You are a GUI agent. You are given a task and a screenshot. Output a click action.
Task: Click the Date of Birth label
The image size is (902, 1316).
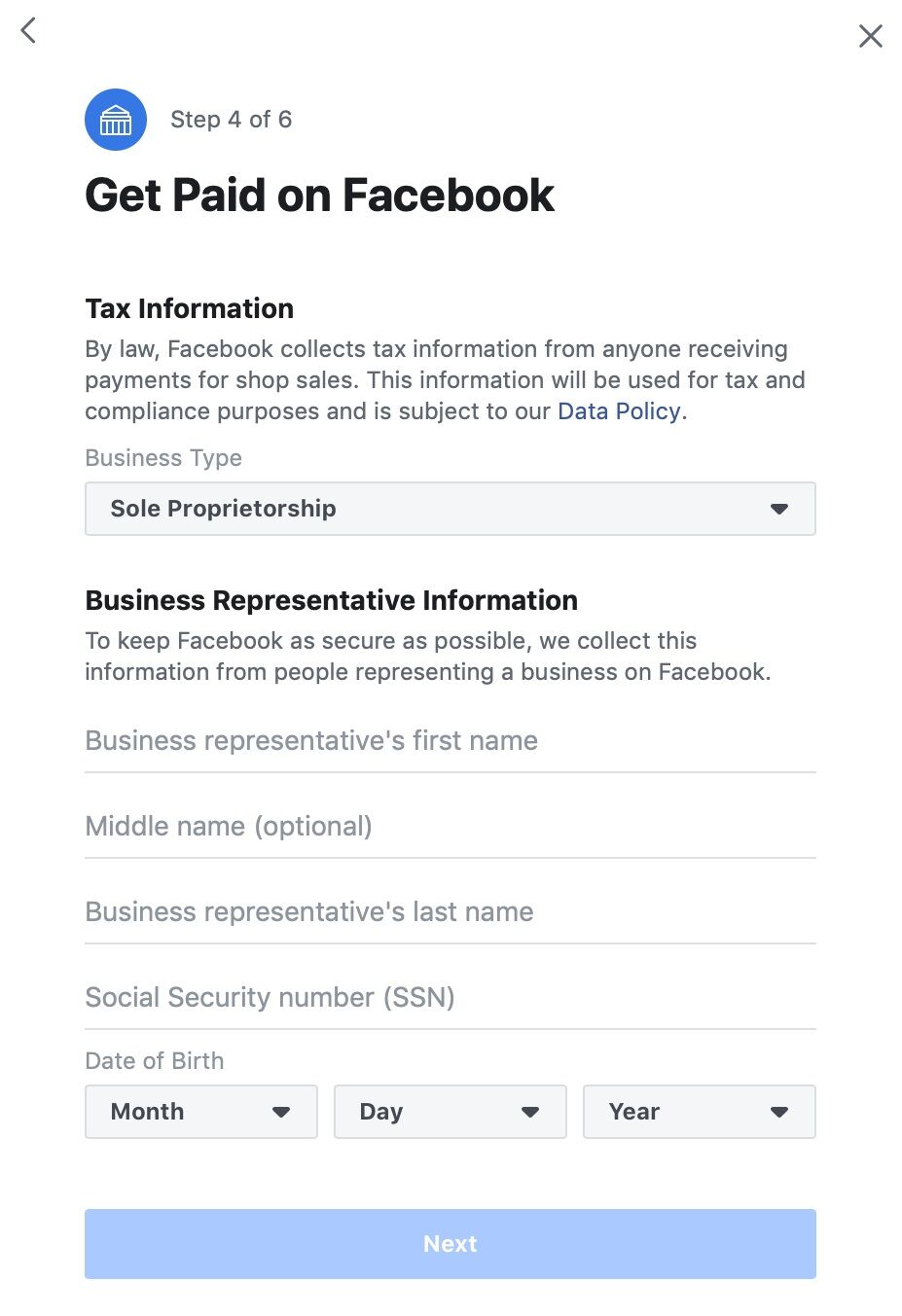[155, 1061]
